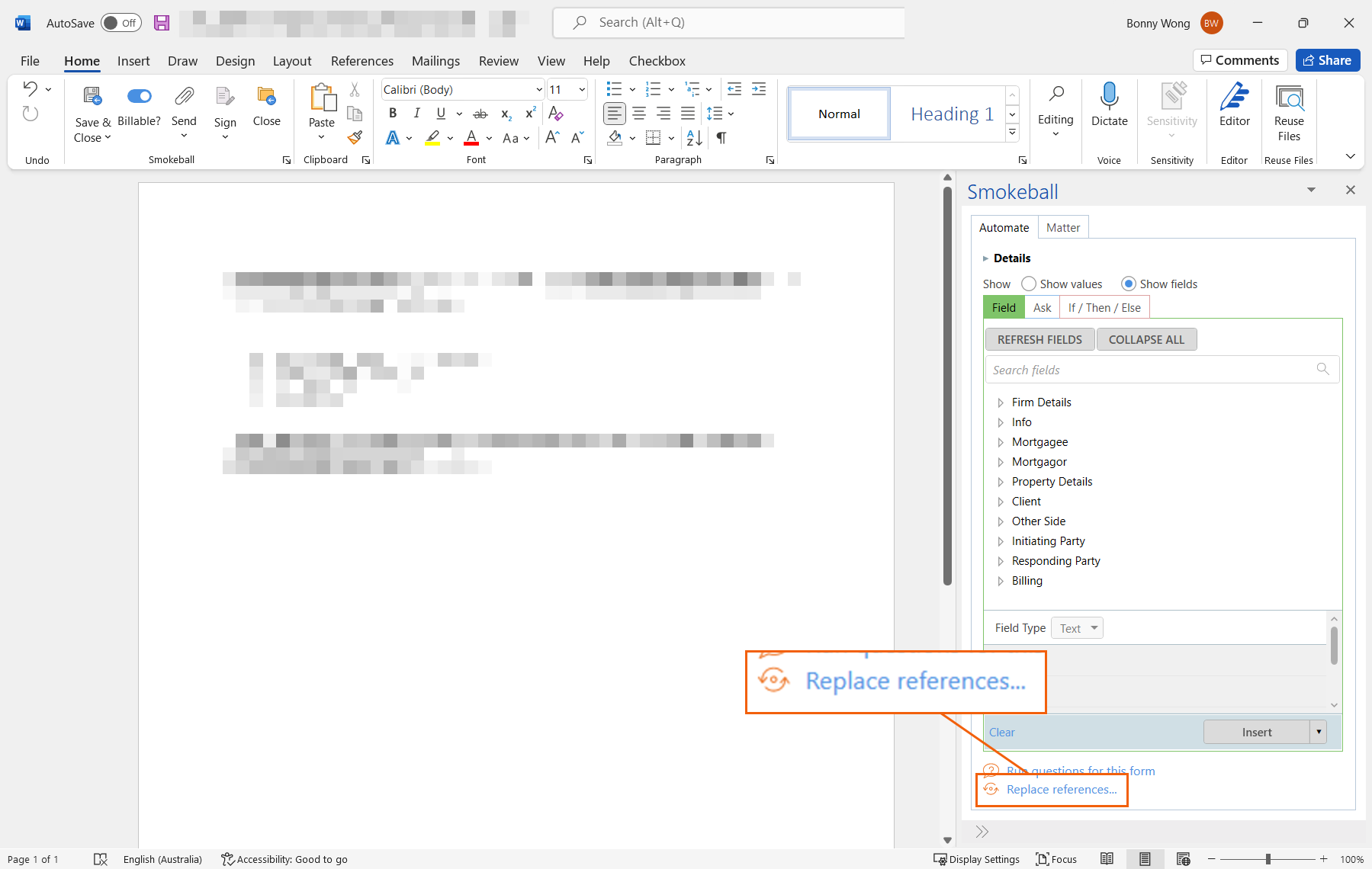Click the Paste clipboard icon
This screenshot has height=869, width=1372.
click(x=322, y=98)
